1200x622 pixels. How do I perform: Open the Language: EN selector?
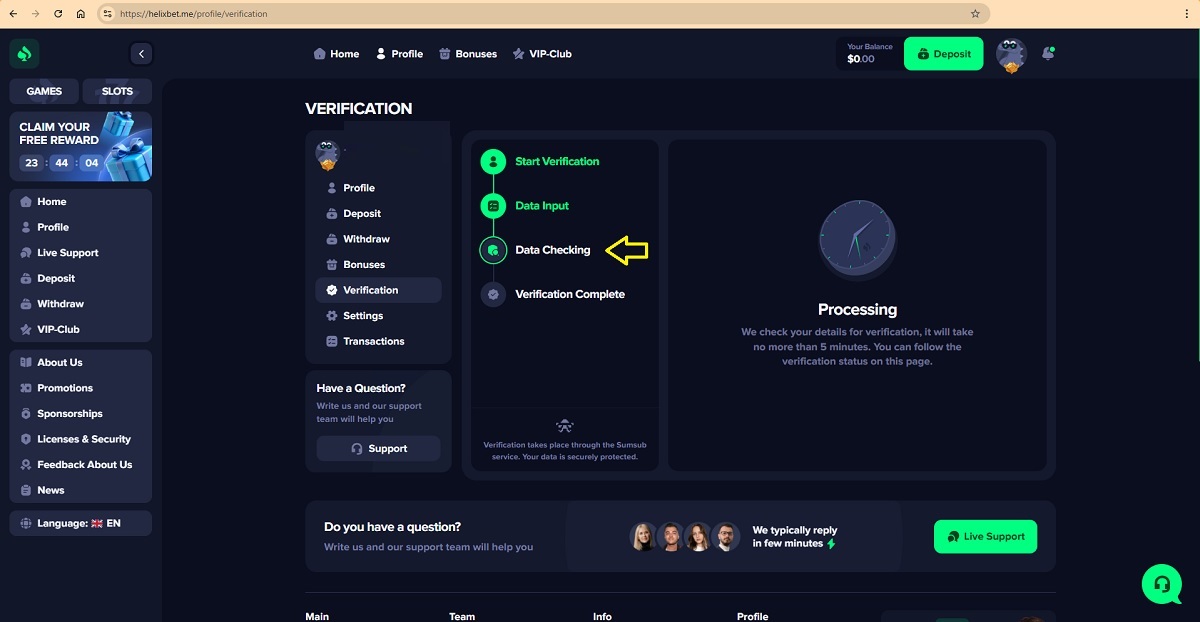(x=80, y=523)
